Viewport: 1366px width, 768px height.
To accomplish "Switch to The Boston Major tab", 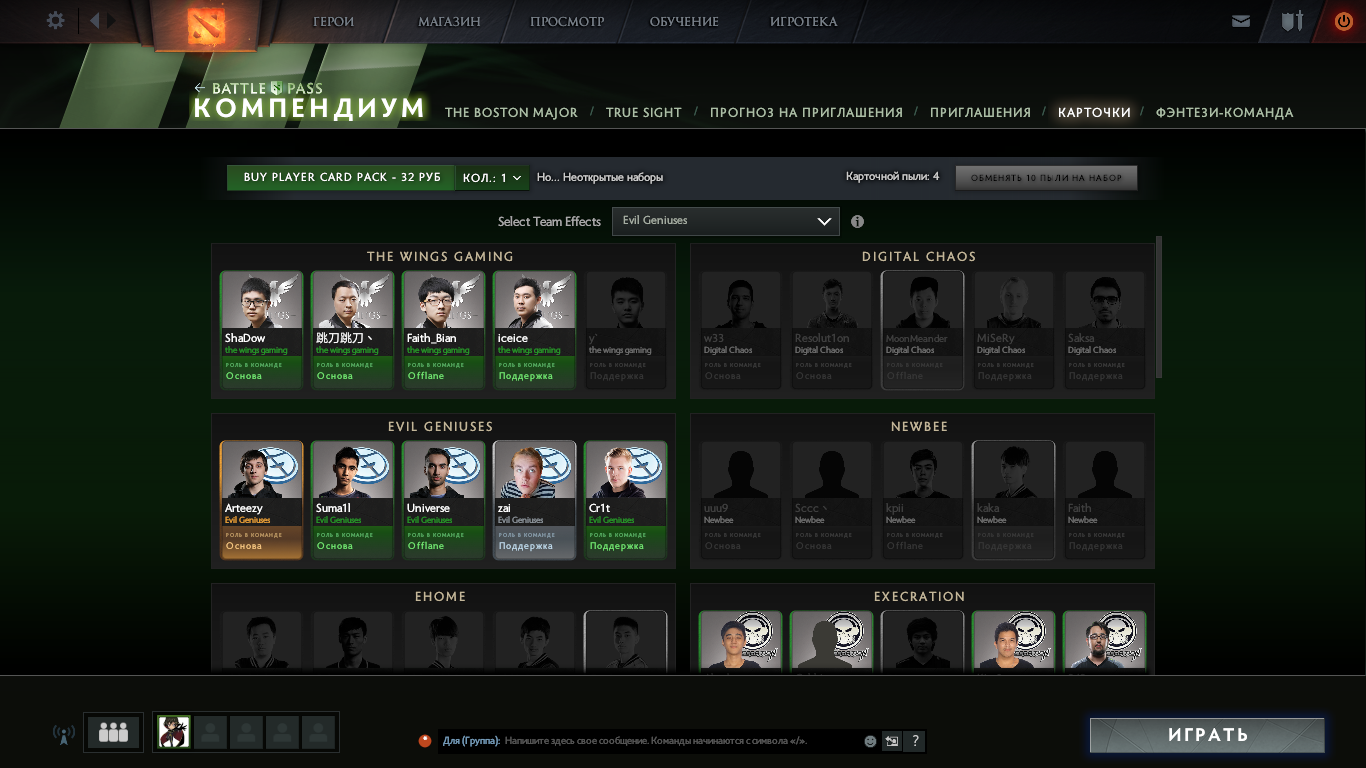I will tap(511, 113).
